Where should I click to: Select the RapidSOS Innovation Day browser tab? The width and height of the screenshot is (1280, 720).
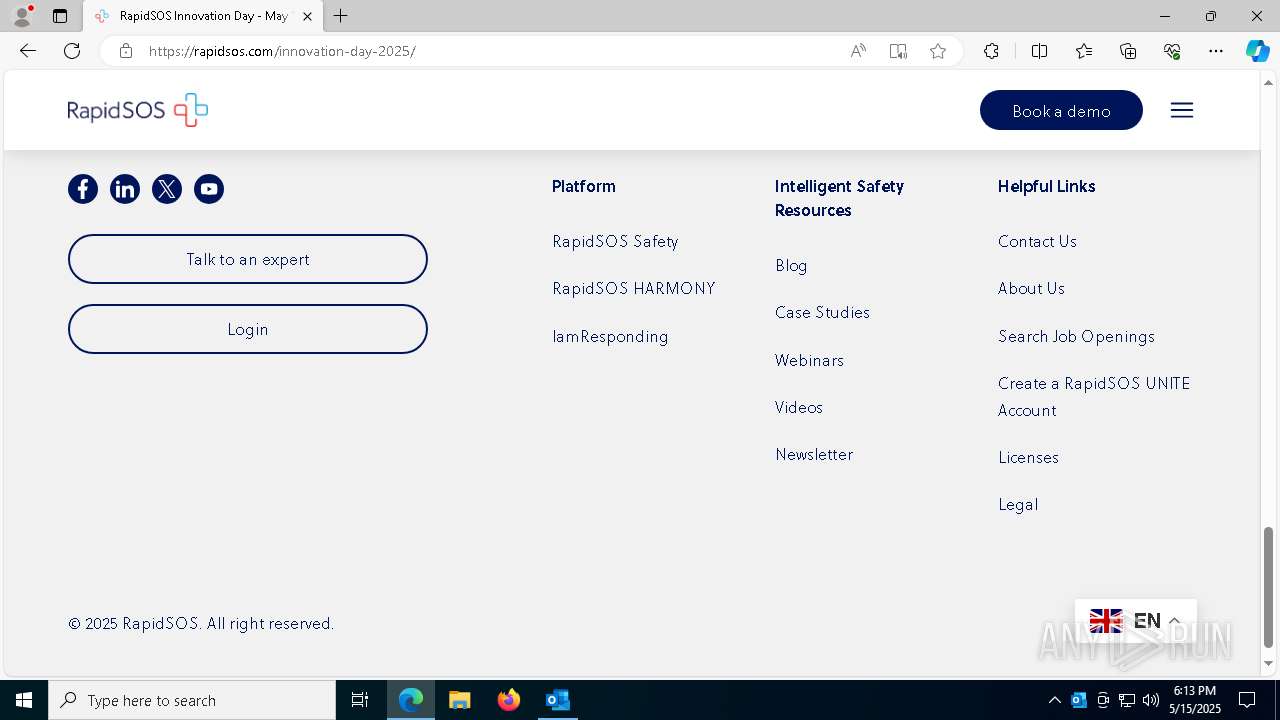click(203, 16)
